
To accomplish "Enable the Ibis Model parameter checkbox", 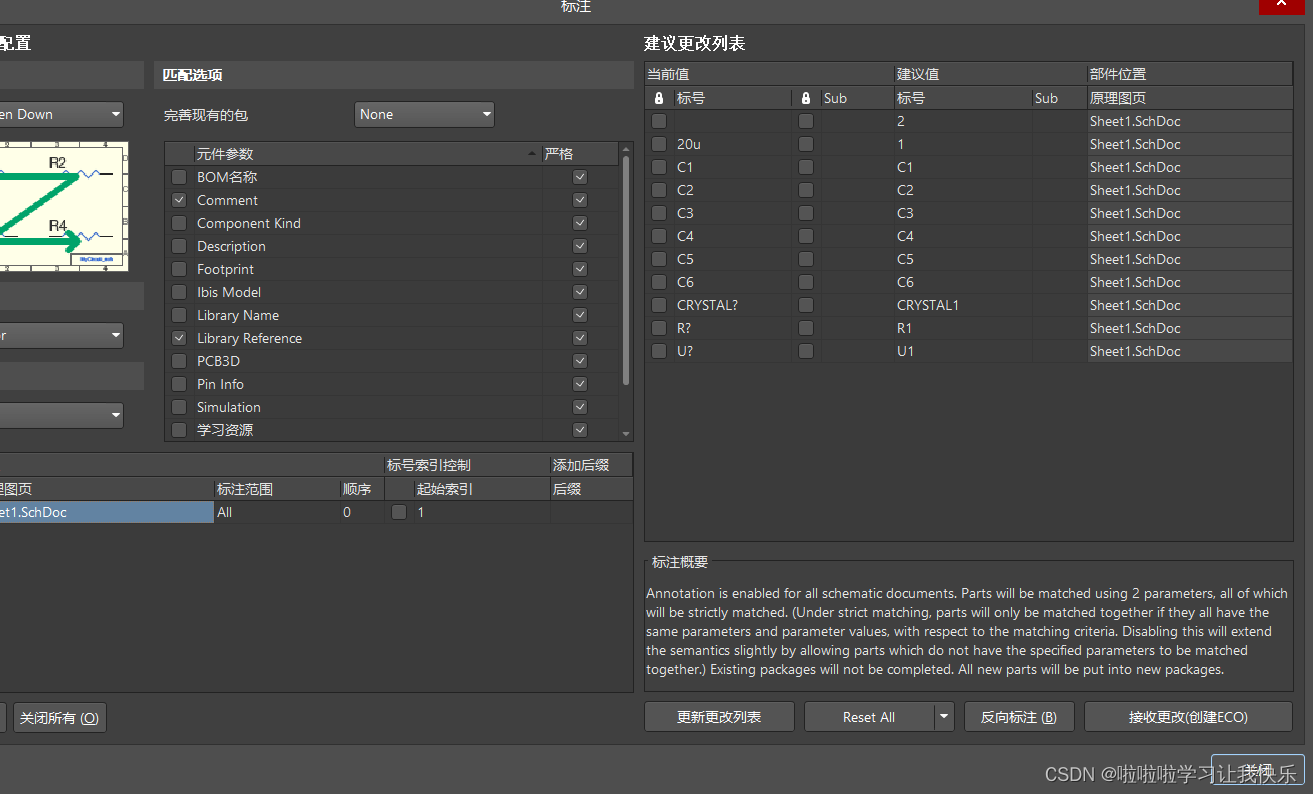I will [179, 292].
